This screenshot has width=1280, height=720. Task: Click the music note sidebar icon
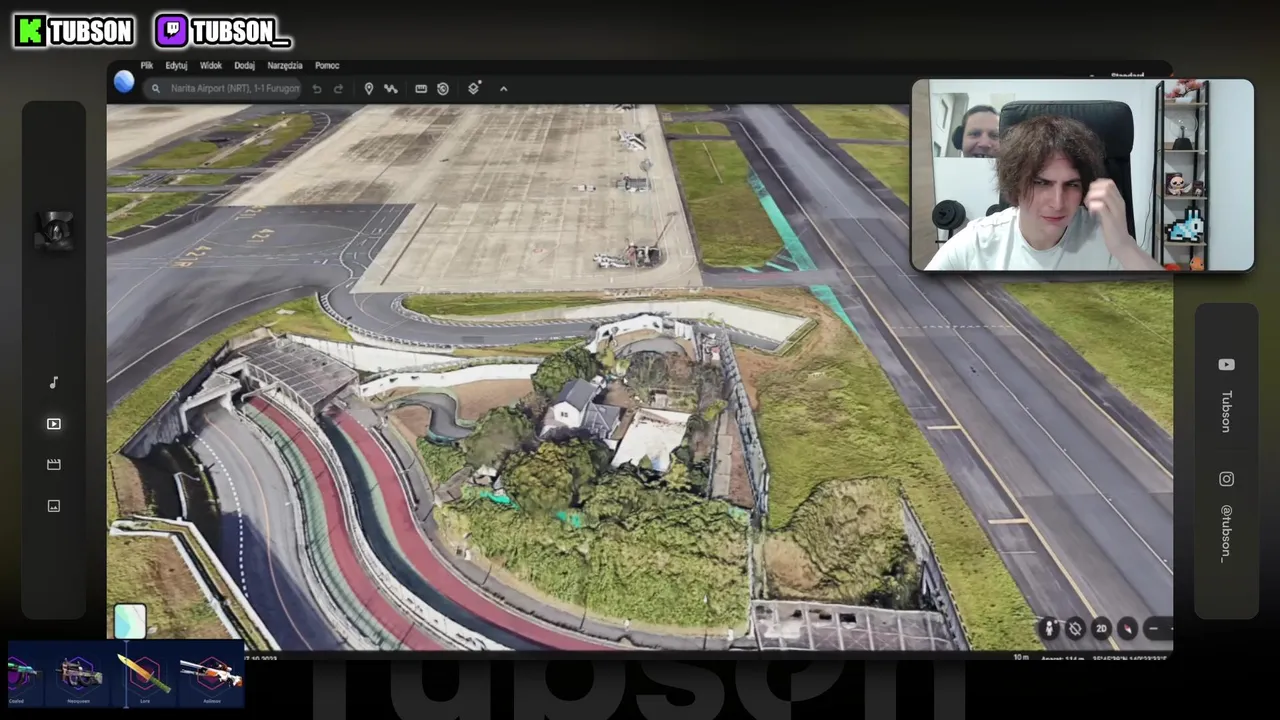pyautogui.click(x=54, y=382)
